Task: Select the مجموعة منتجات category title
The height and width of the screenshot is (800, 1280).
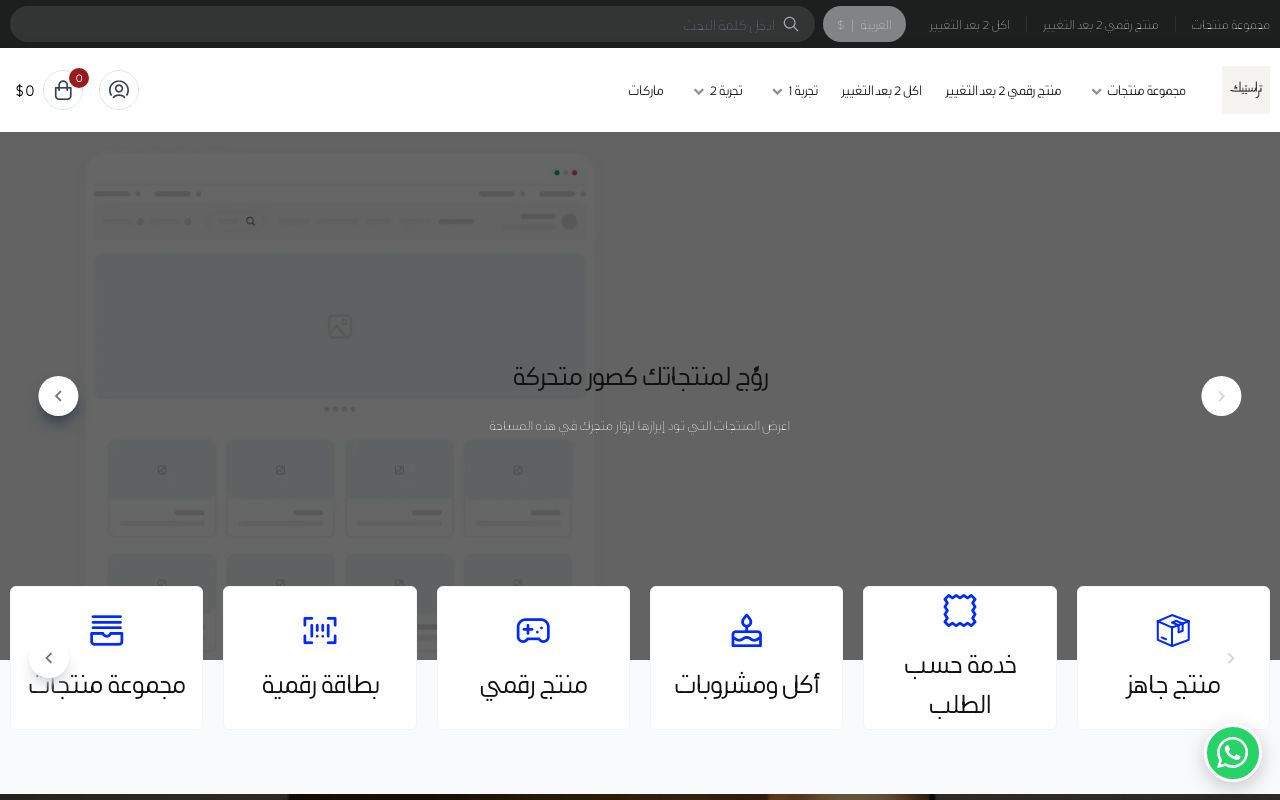Action: 107,685
